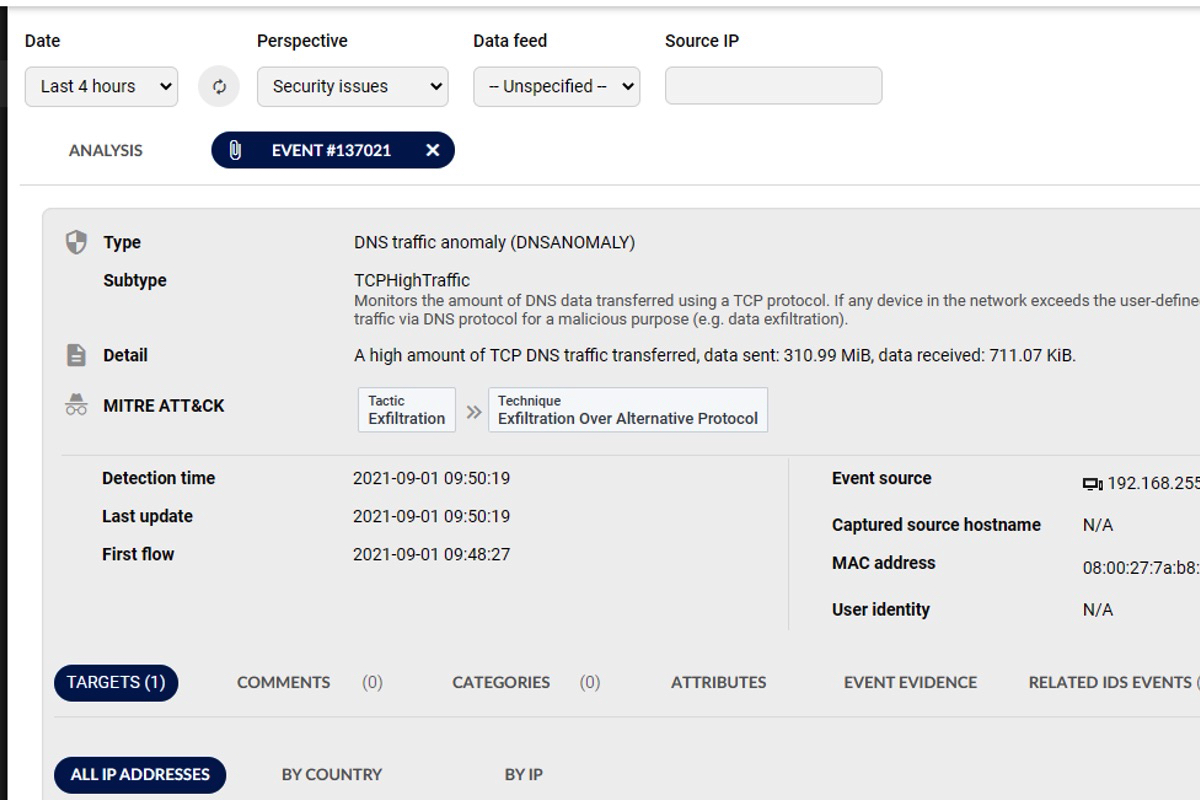Close the Event #137021 tab
The height and width of the screenshot is (800, 1200).
[x=432, y=150]
